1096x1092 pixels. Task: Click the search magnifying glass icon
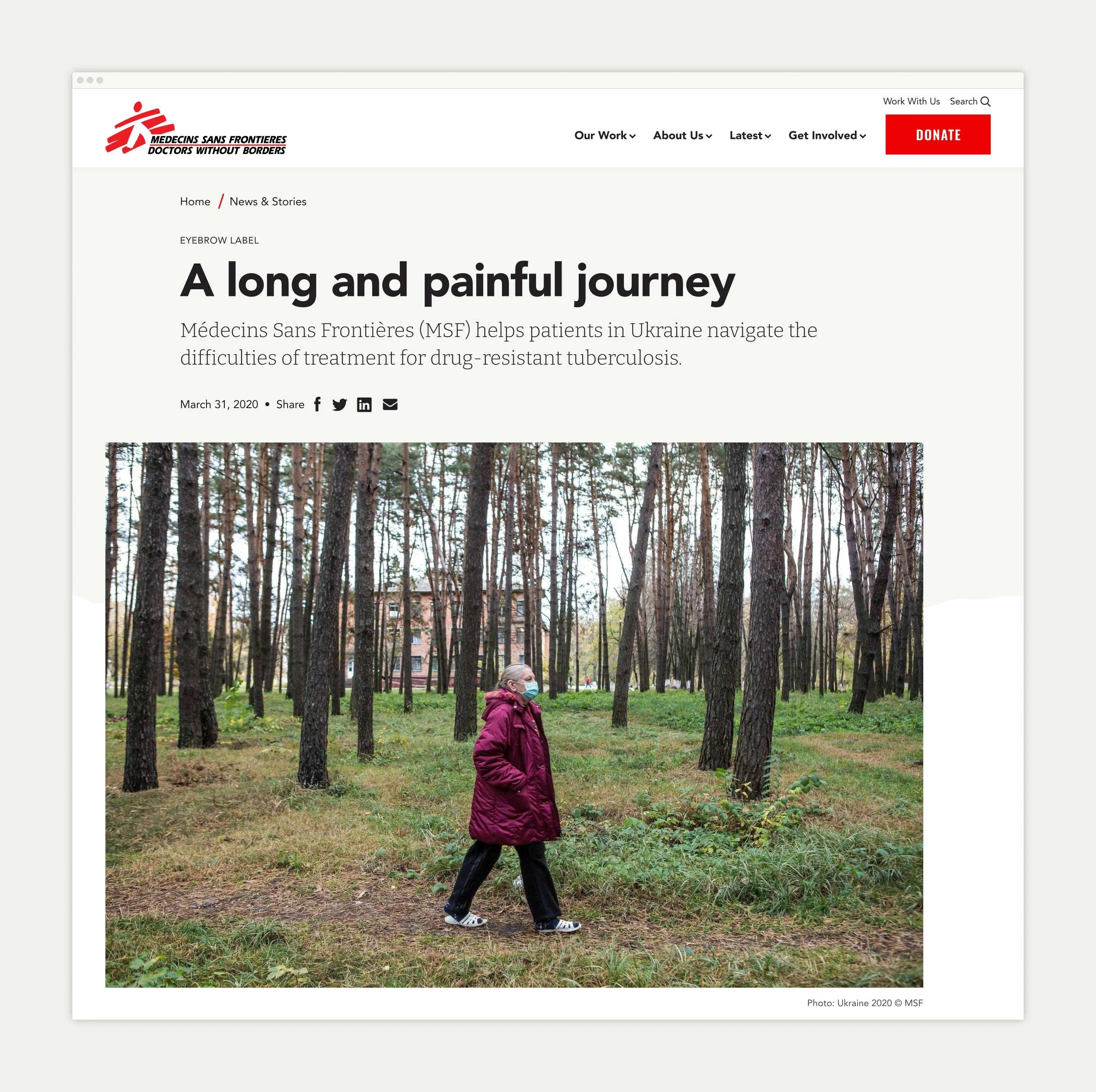[986, 102]
